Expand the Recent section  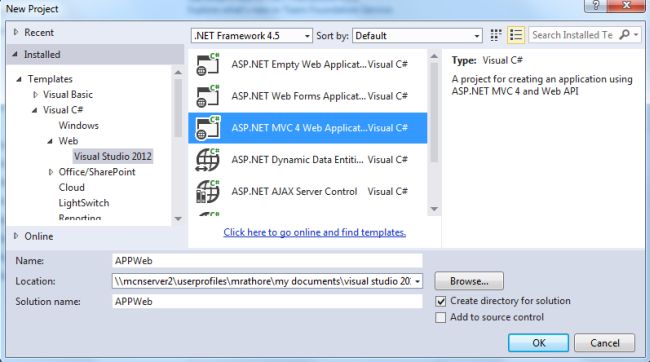16,32
